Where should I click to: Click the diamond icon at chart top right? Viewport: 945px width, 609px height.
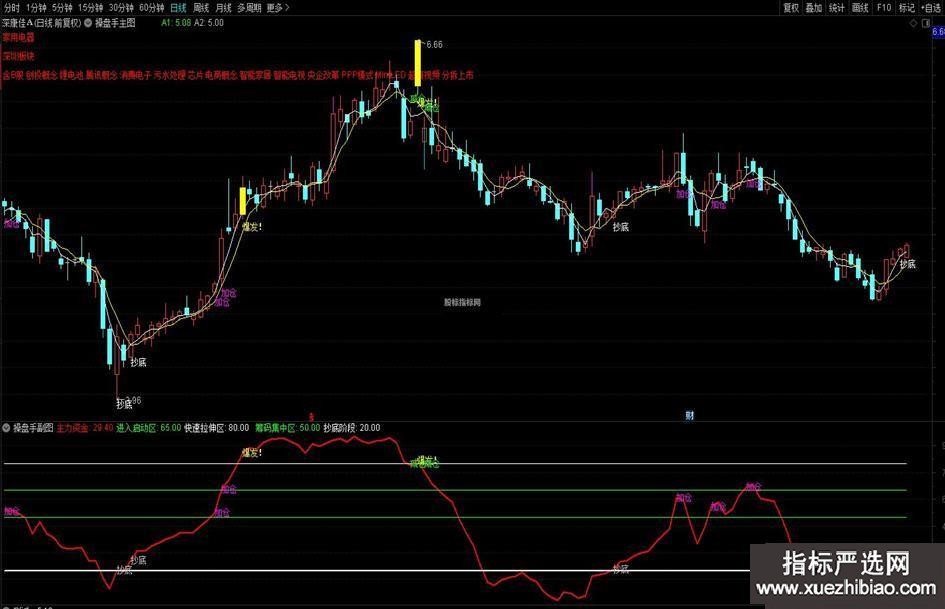pos(914,23)
